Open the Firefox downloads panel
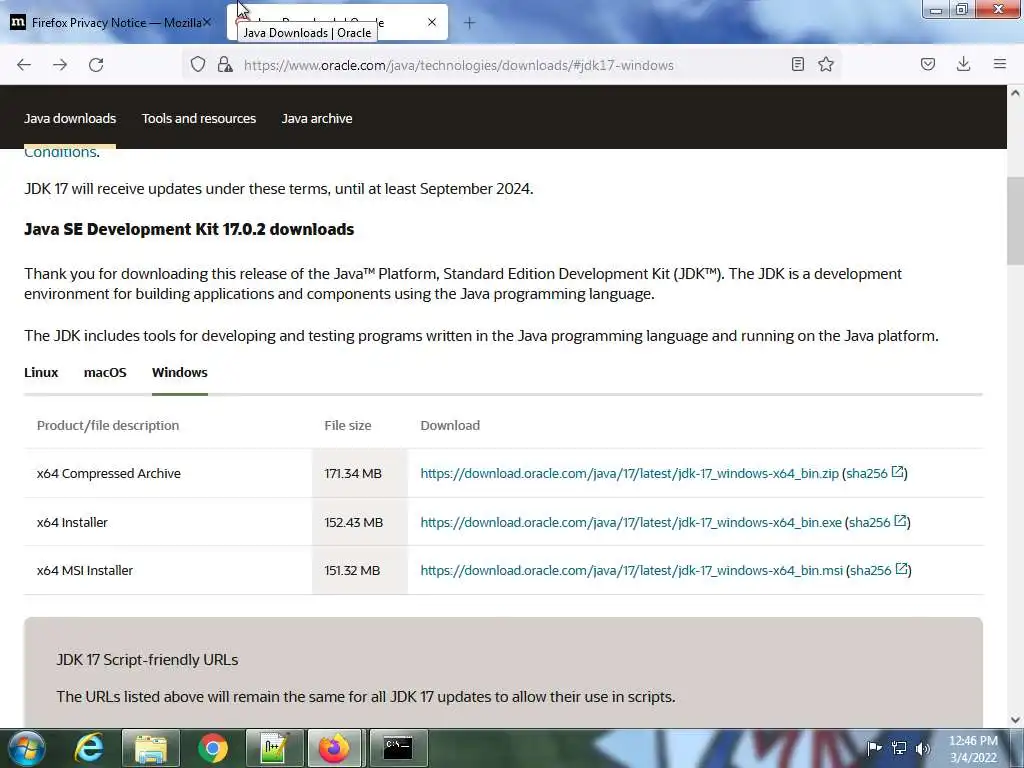1024x768 pixels. pyautogui.click(x=963, y=64)
